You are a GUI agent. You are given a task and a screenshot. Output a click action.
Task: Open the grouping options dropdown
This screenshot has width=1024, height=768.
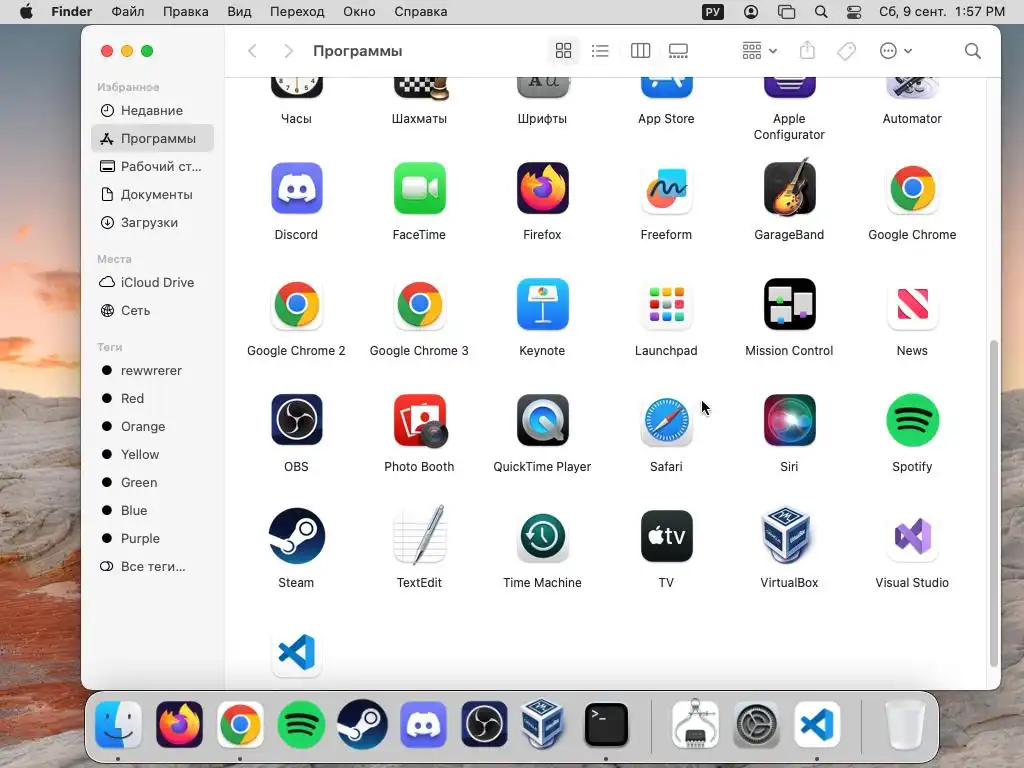759,51
